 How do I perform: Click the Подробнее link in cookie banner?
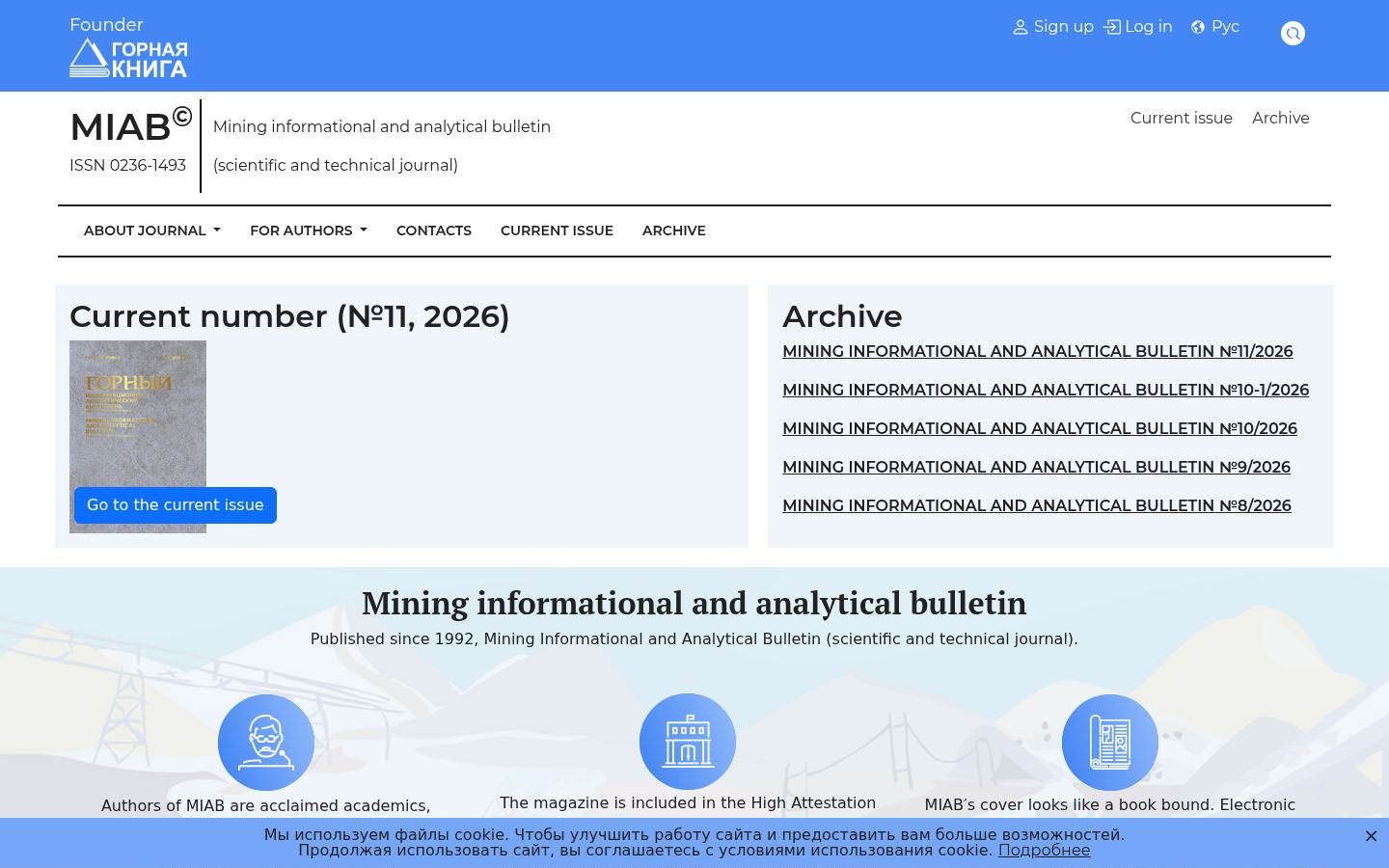click(x=1044, y=851)
